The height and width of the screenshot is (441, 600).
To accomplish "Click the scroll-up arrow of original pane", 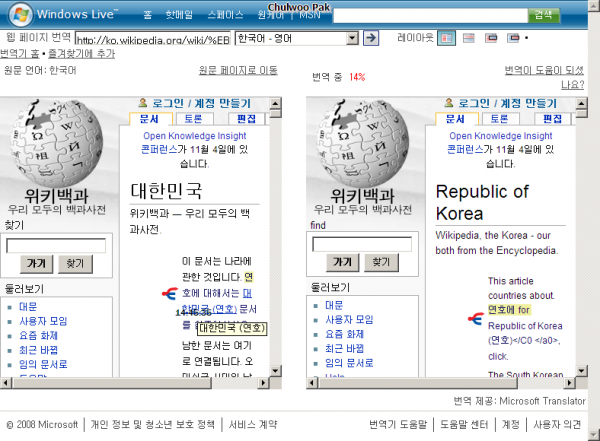I will click(276, 103).
